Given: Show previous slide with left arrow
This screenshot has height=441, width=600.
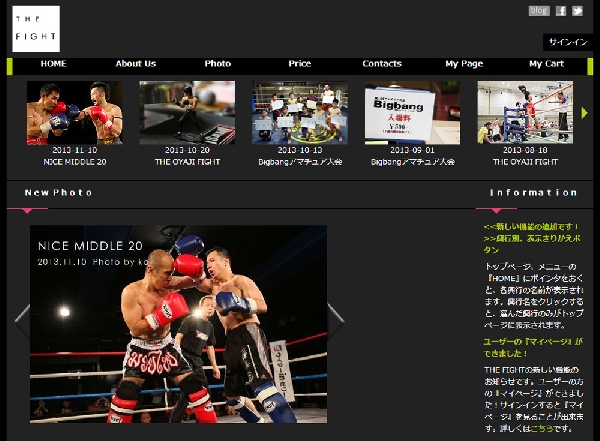Looking at the screenshot, I should 22,321.
